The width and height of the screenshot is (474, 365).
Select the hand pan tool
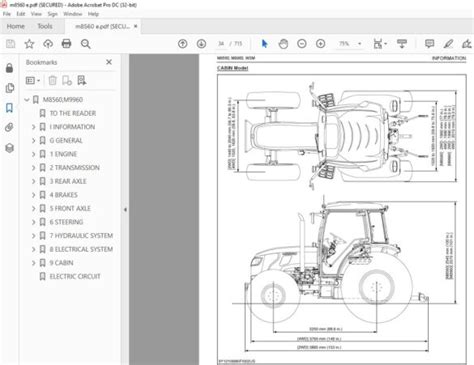click(283, 44)
